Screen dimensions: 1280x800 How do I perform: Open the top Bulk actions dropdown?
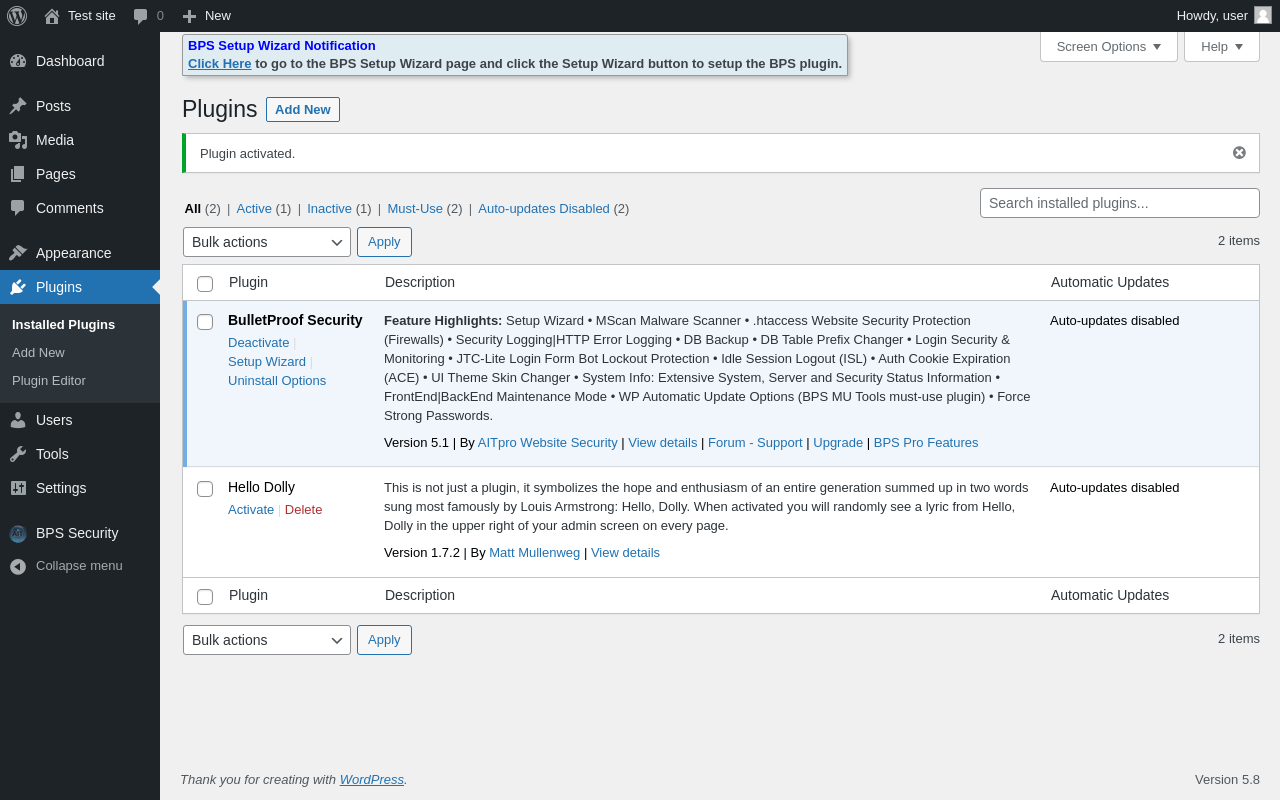pos(266,242)
